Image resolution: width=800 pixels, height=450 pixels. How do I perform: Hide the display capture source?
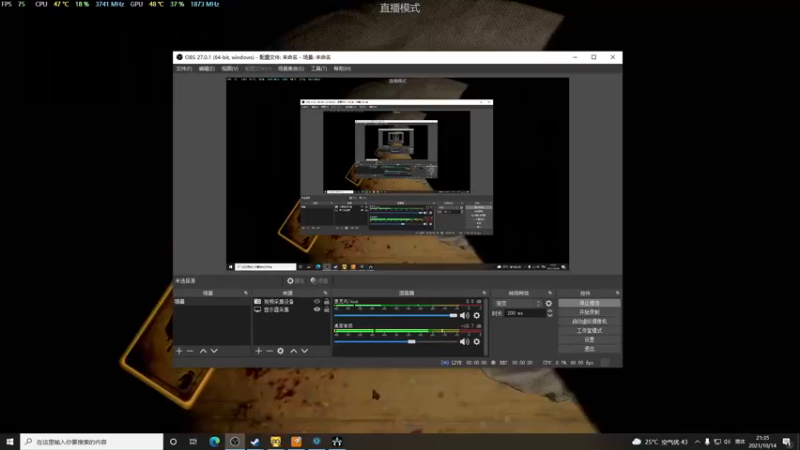point(317,310)
